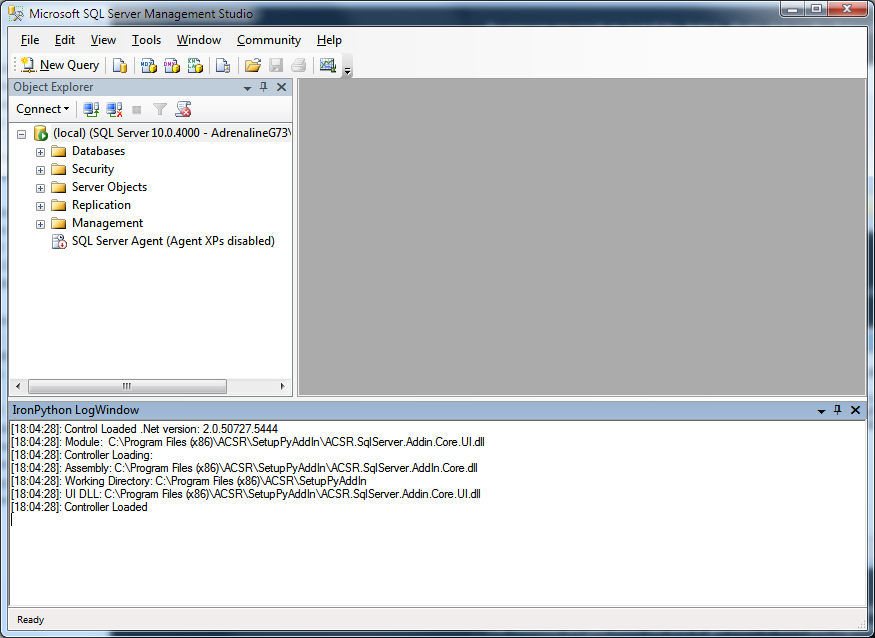Viewport: 875px width, 638px height.
Task: Open the Window menu
Action: coord(199,40)
